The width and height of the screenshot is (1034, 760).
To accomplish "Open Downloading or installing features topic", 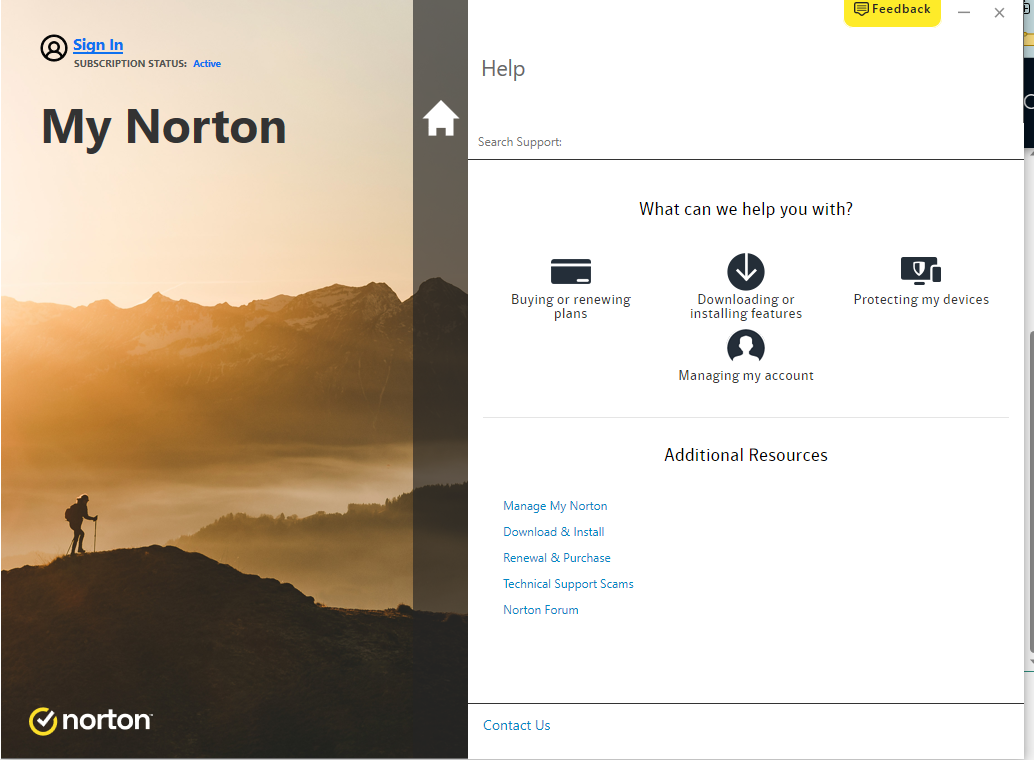I will [746, 306].
